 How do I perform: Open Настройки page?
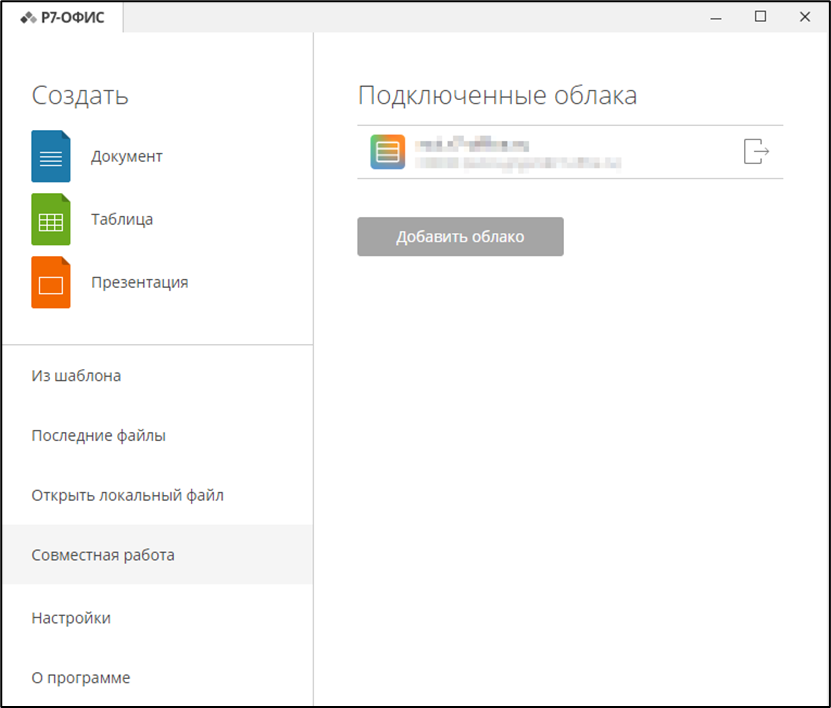[x=157, y=618]
